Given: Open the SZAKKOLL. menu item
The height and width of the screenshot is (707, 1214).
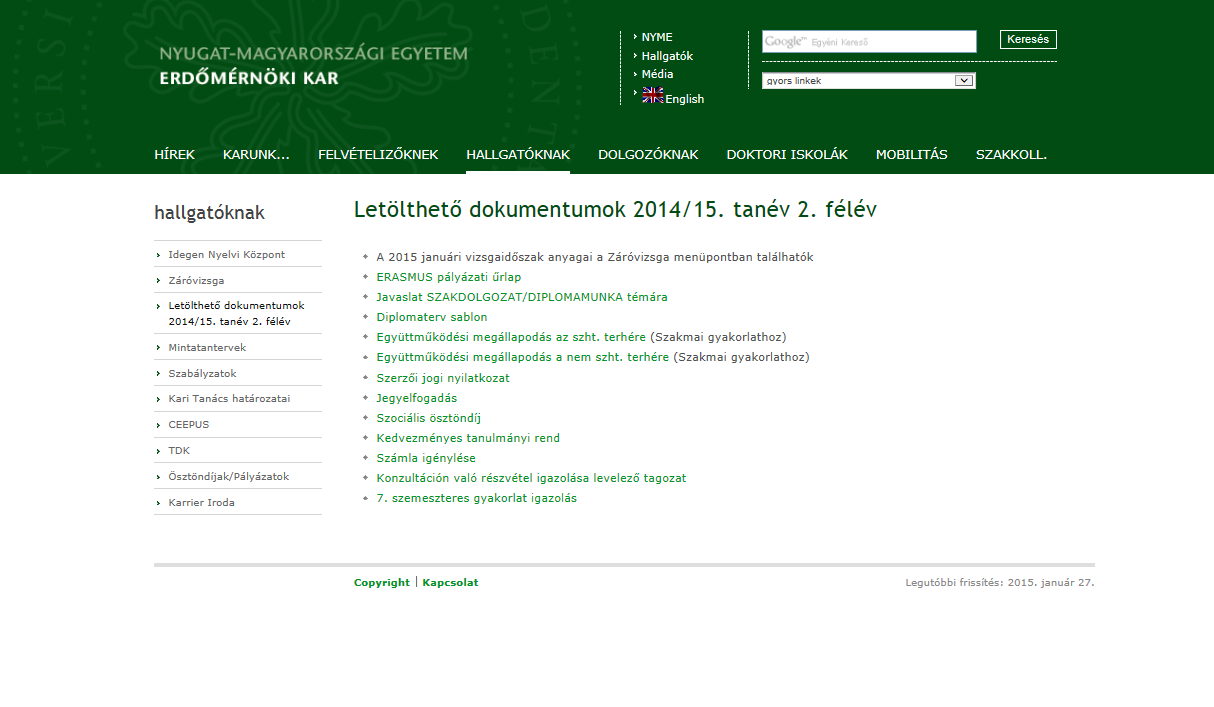Looking at the screenshot, I should pyautogui.click(x=1011, y=154).
